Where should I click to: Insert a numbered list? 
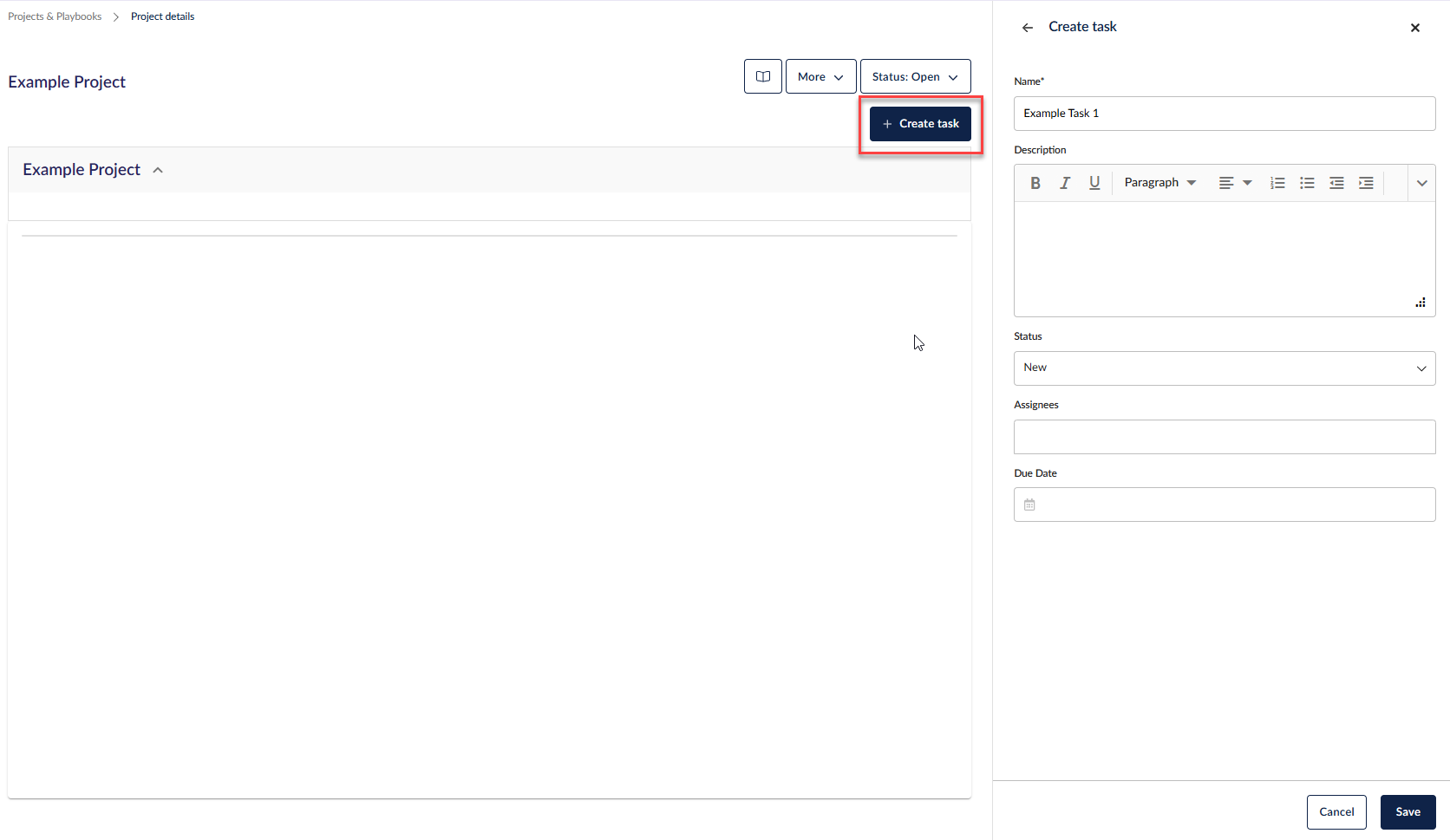point(1277,183)
